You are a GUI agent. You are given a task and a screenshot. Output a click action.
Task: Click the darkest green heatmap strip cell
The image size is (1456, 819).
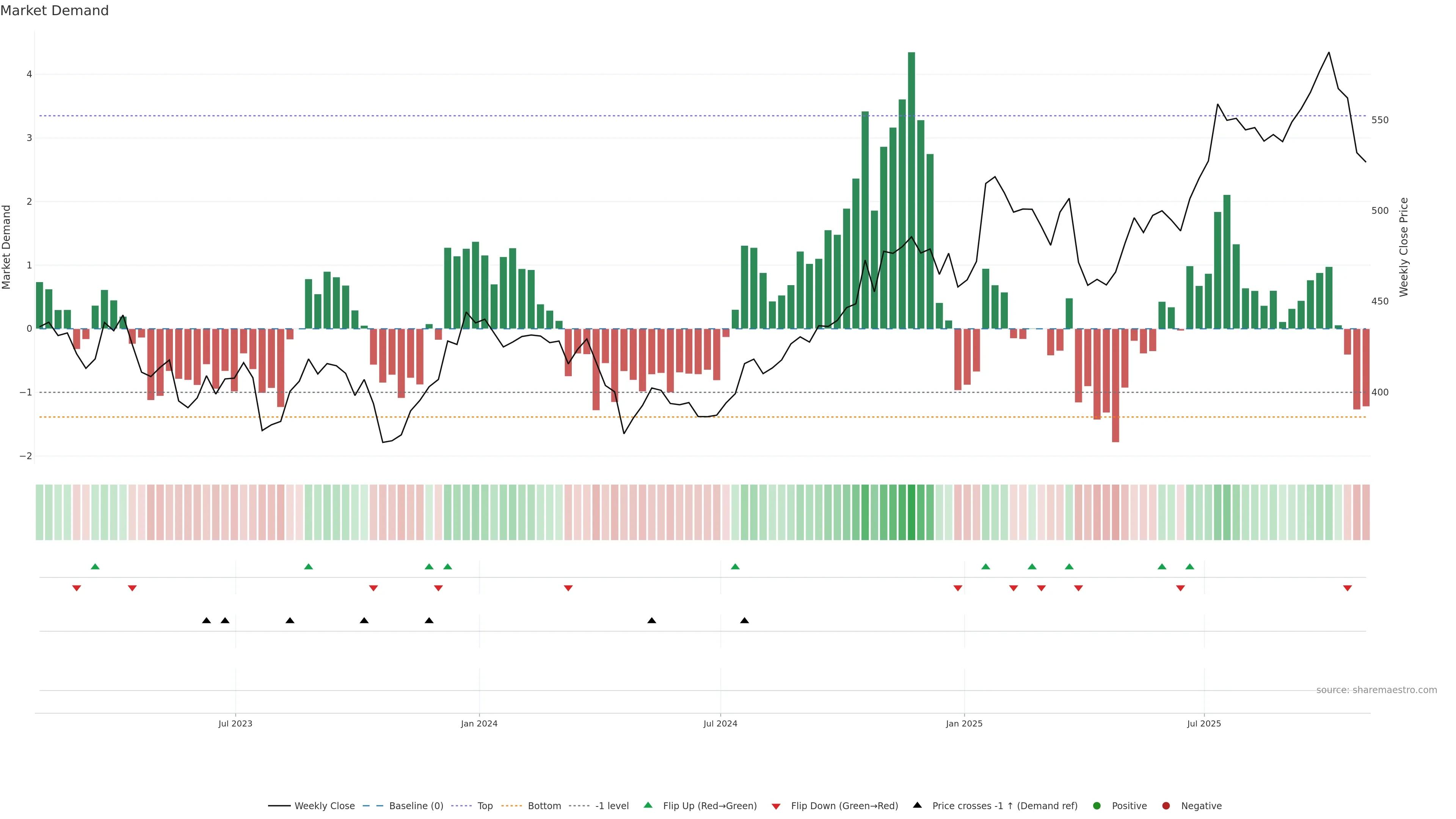coord(911,512)
